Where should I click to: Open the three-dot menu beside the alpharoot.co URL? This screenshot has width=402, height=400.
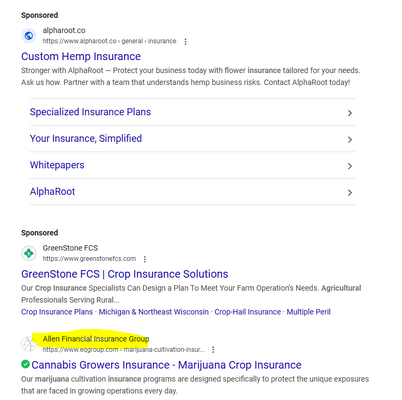pos(185,42)
